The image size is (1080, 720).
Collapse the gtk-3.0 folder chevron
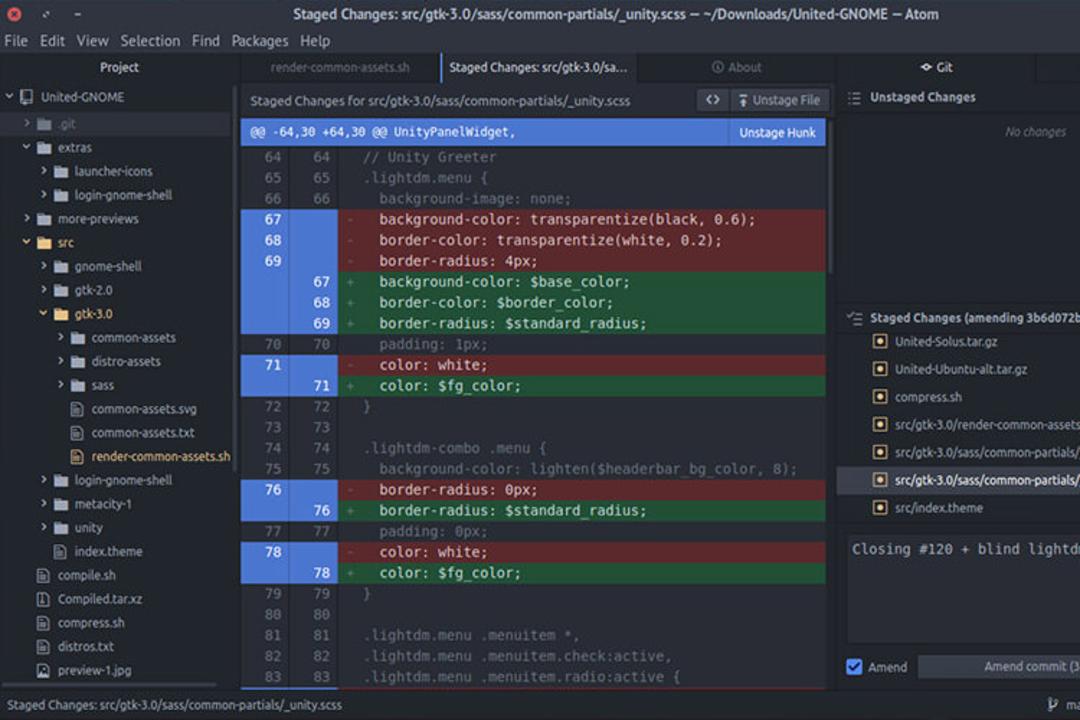[x=43, y=313]
